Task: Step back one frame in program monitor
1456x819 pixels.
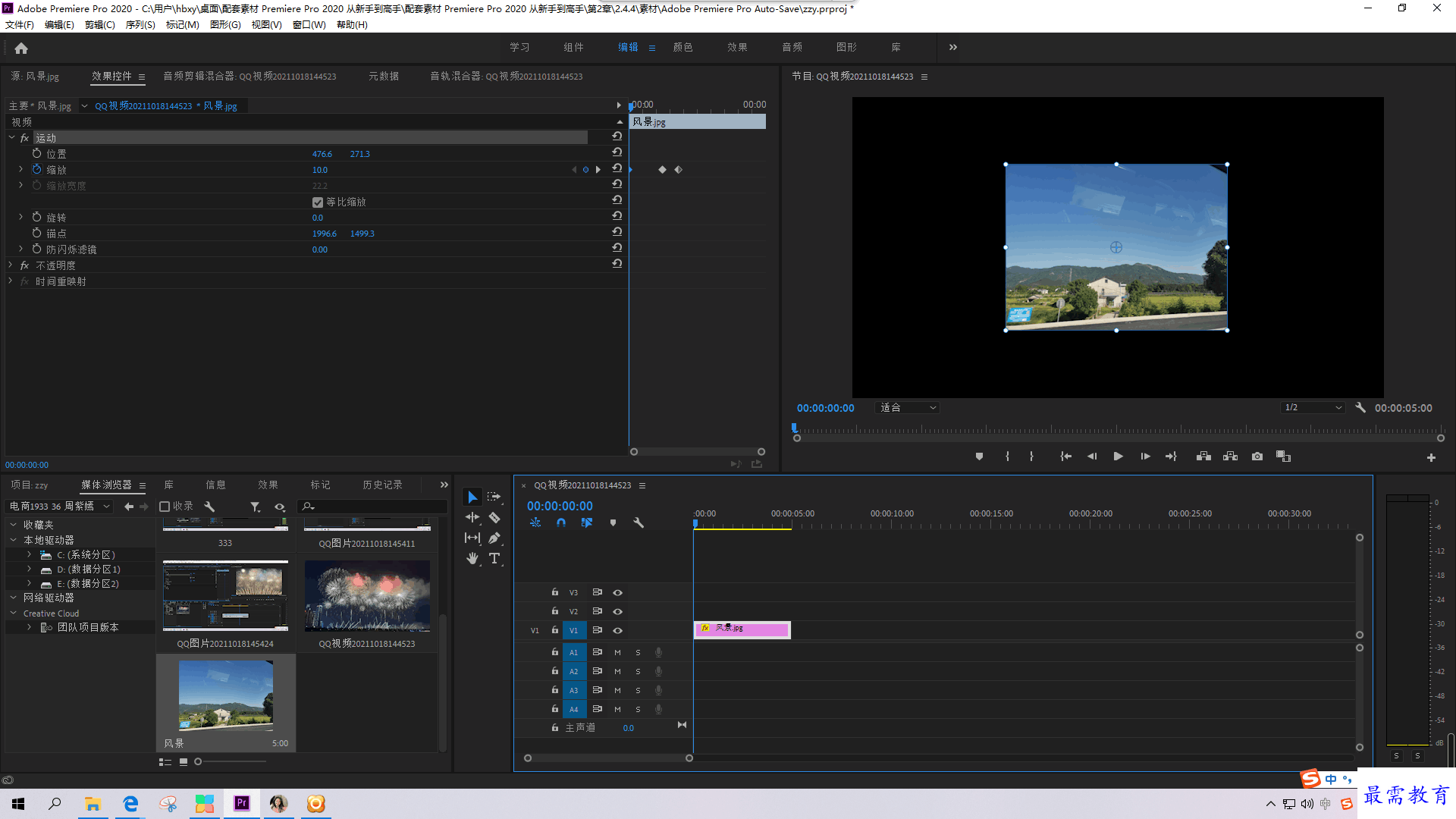Action: point(1092,457)
